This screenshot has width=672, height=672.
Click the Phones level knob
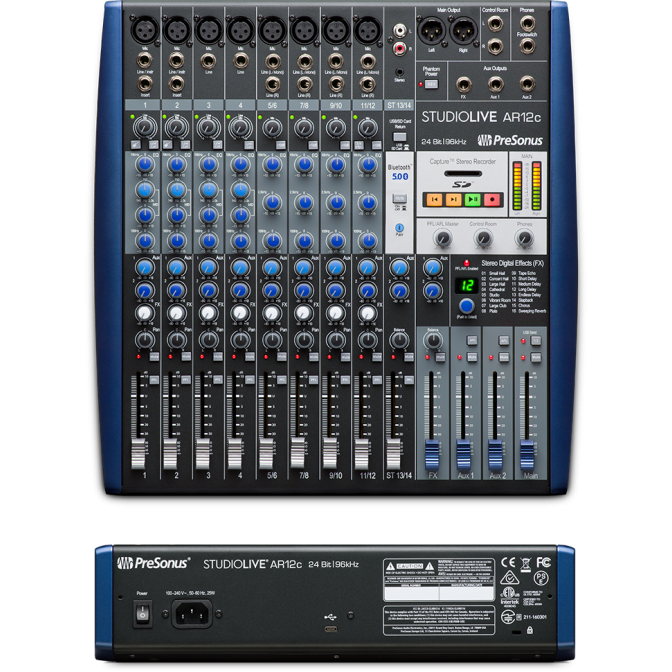[x=524, y=238]
